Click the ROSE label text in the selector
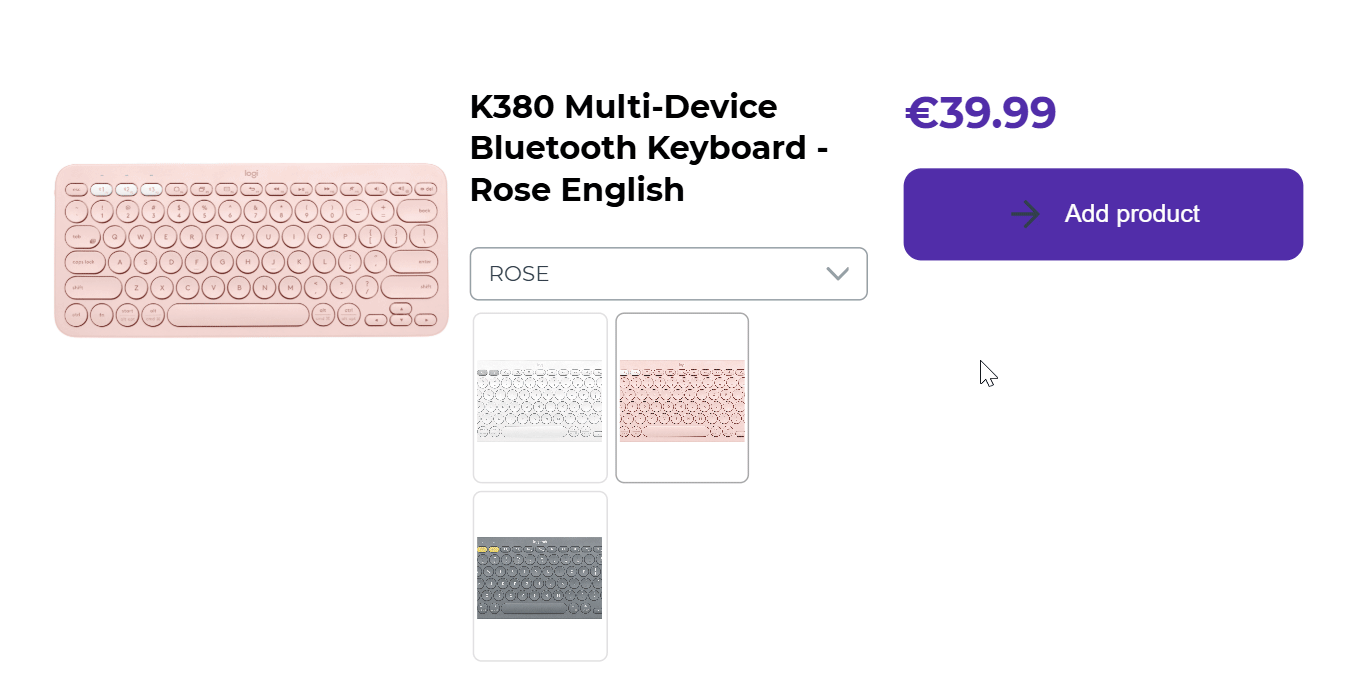This screenshot has width=1355, height=688. (519, 274)
